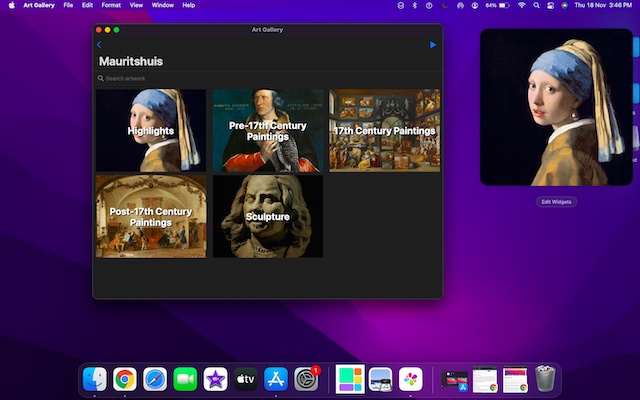Open the Window menu
The height and width of the screenshot is (400, 640).
[162, 5]
